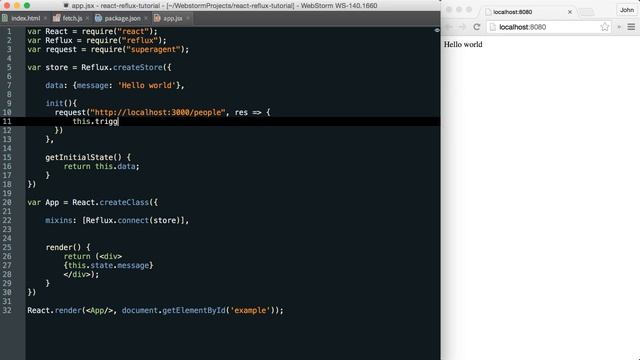Viewport: 640px width, 360px height.
Task: Click 'getInitialState()' in the code
Action: pos(83,157)
